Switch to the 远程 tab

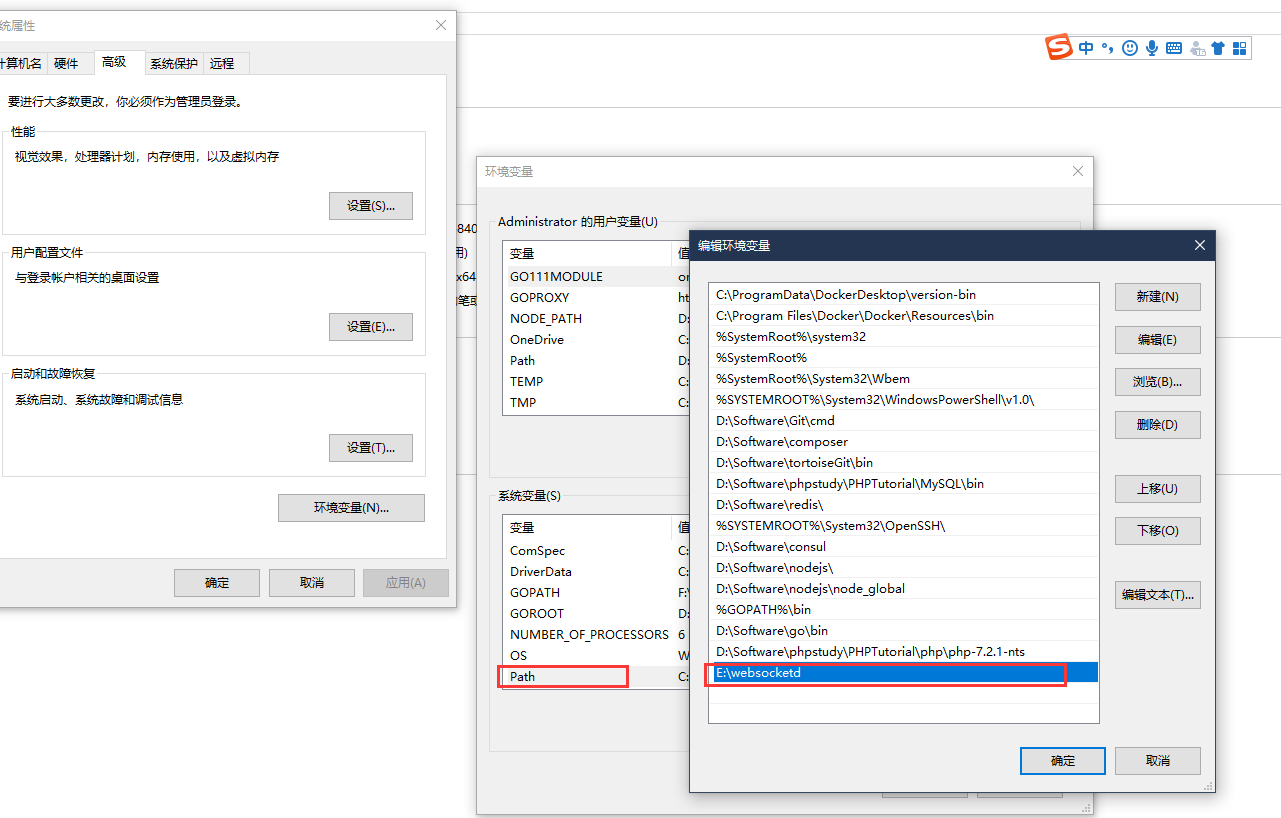click(222, 63)
